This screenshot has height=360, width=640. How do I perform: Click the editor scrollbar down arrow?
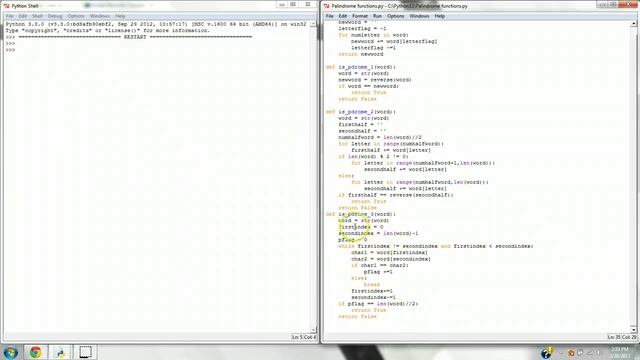click(633, 330)
